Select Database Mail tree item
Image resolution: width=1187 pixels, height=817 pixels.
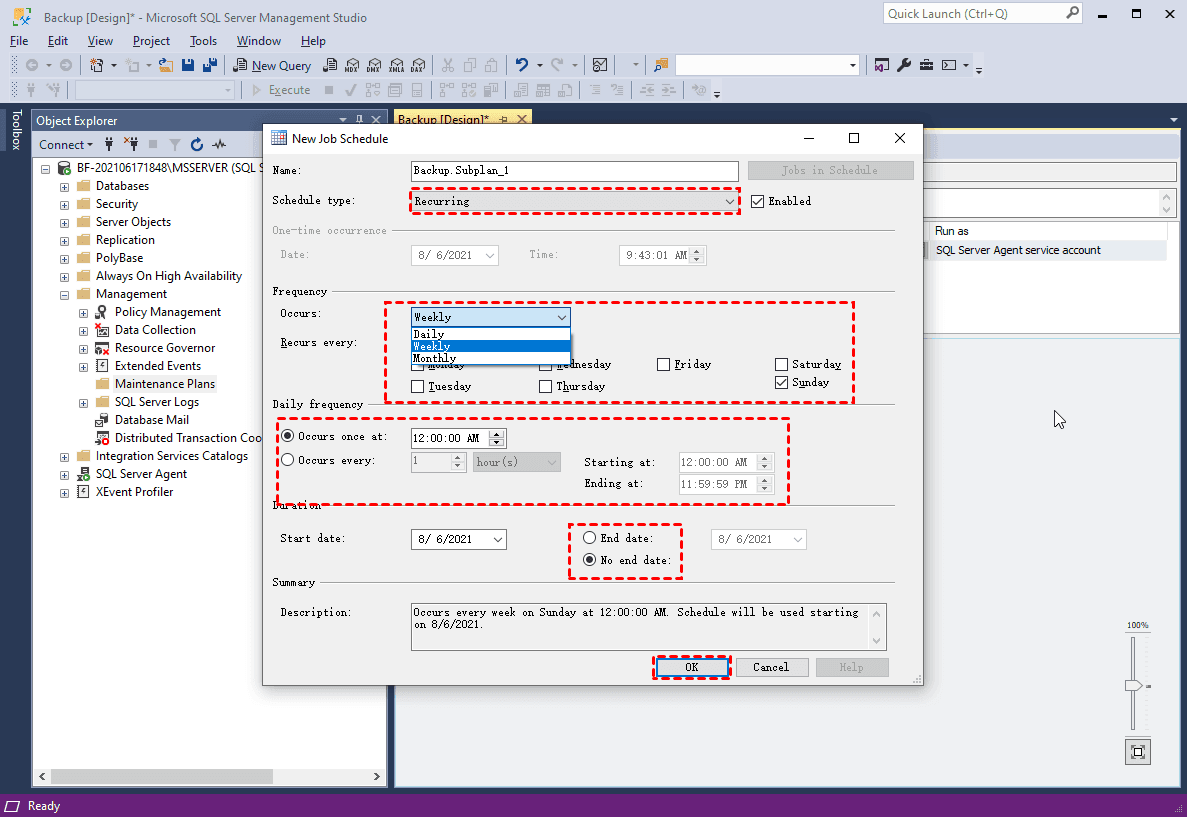pyautogui.click(x=151, y=420)
